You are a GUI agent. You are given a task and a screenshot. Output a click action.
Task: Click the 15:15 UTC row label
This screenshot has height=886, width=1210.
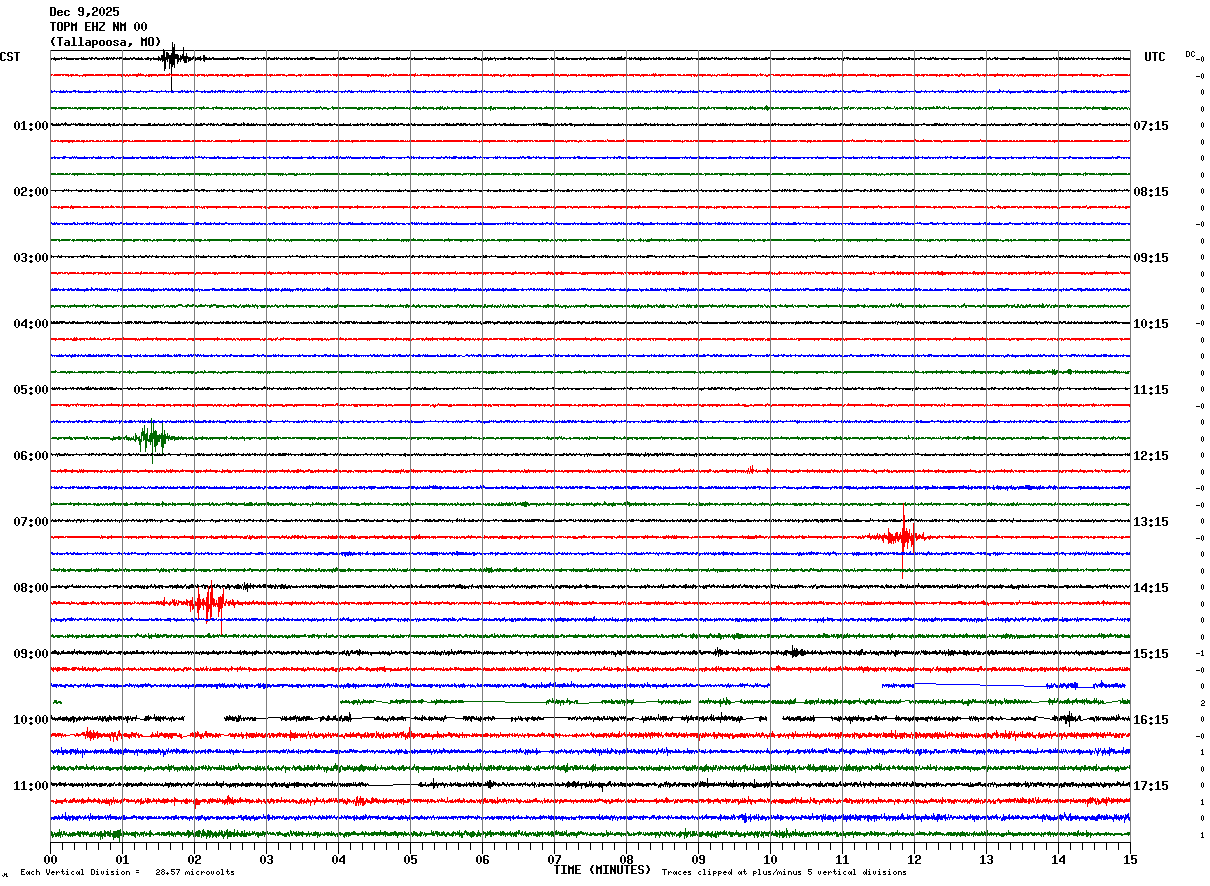(1151, 654)
